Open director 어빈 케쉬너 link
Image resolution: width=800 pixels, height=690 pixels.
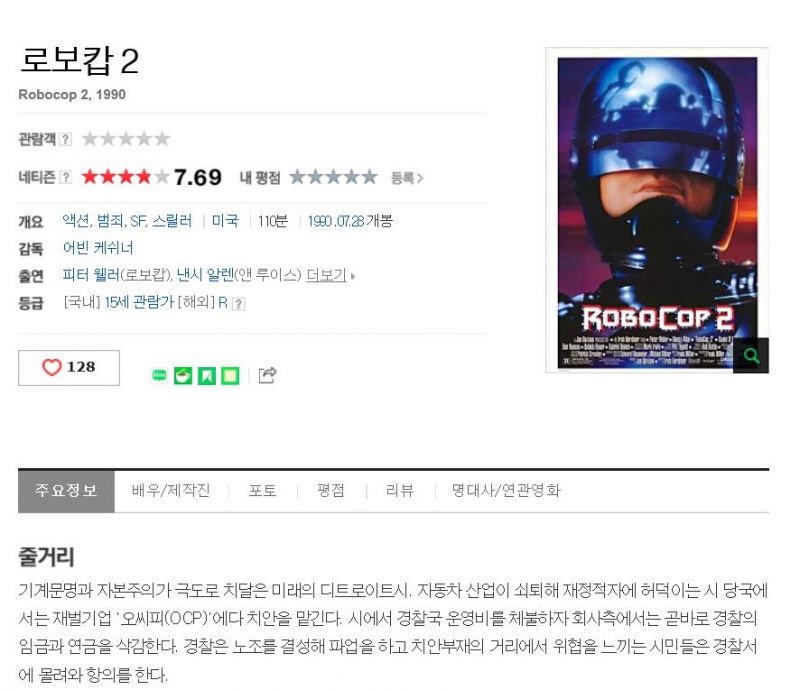[x=98, y=248]
